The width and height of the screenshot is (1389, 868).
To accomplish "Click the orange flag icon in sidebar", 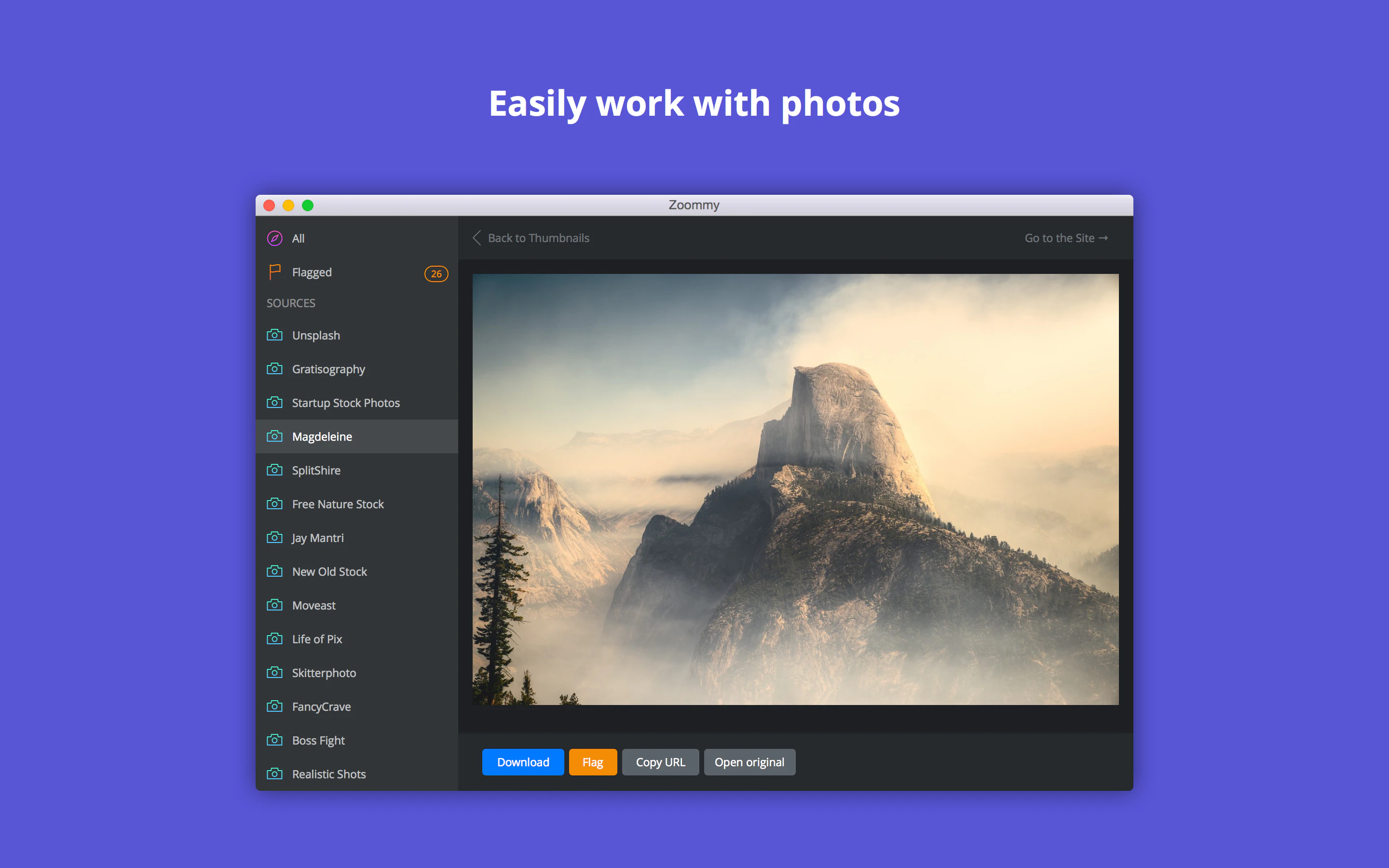I will [x=274, y=271].
